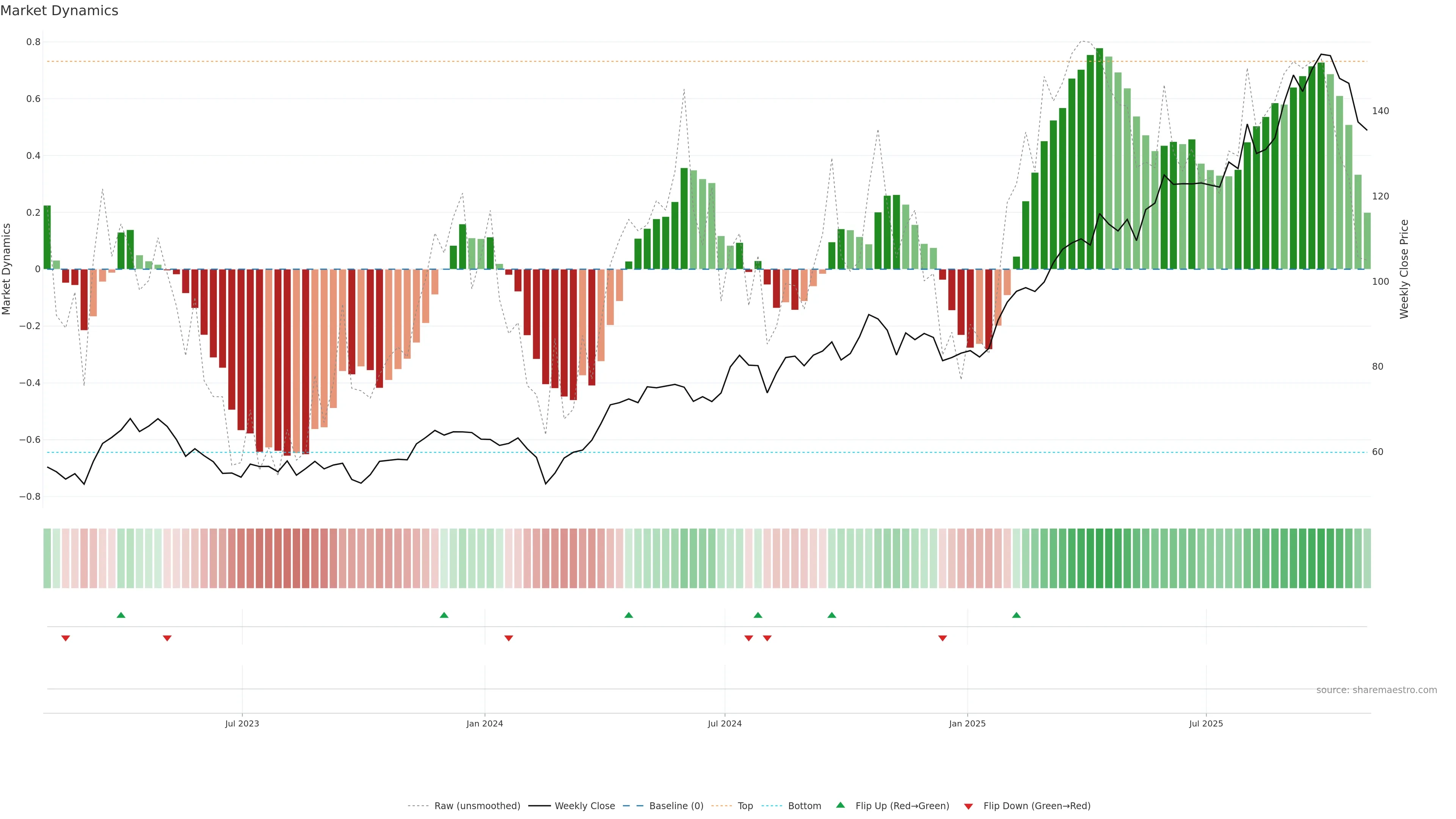Click the Jan 2025 x-axis label

967,723
